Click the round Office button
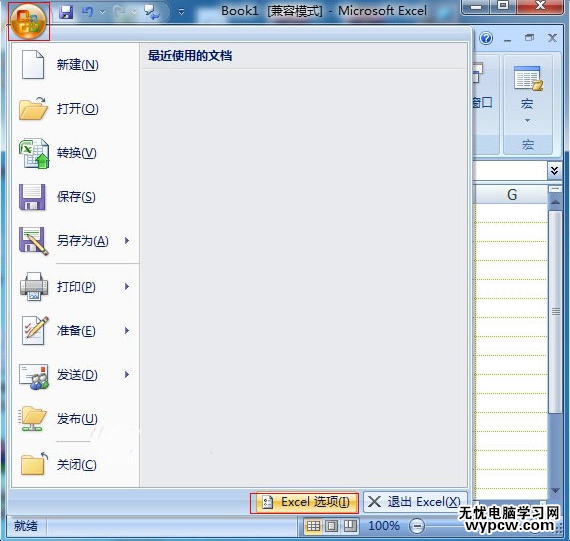 [29, 21]
